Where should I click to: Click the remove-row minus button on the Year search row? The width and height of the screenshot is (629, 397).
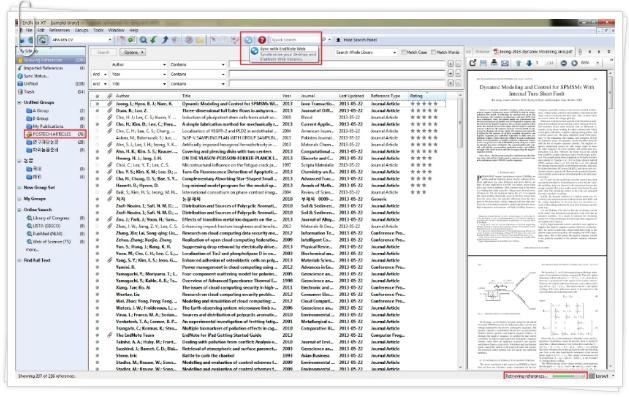click(458, 74)
